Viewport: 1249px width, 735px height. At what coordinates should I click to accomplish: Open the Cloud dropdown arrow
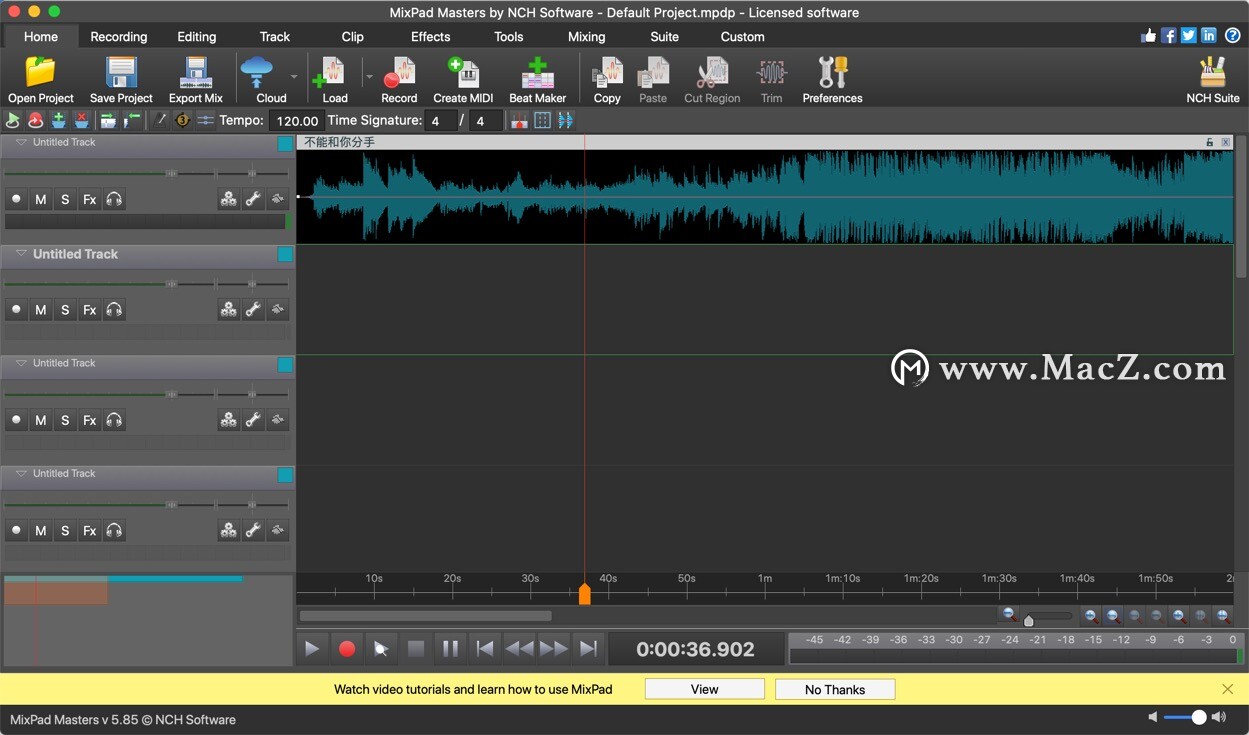(x=294, y=76)
